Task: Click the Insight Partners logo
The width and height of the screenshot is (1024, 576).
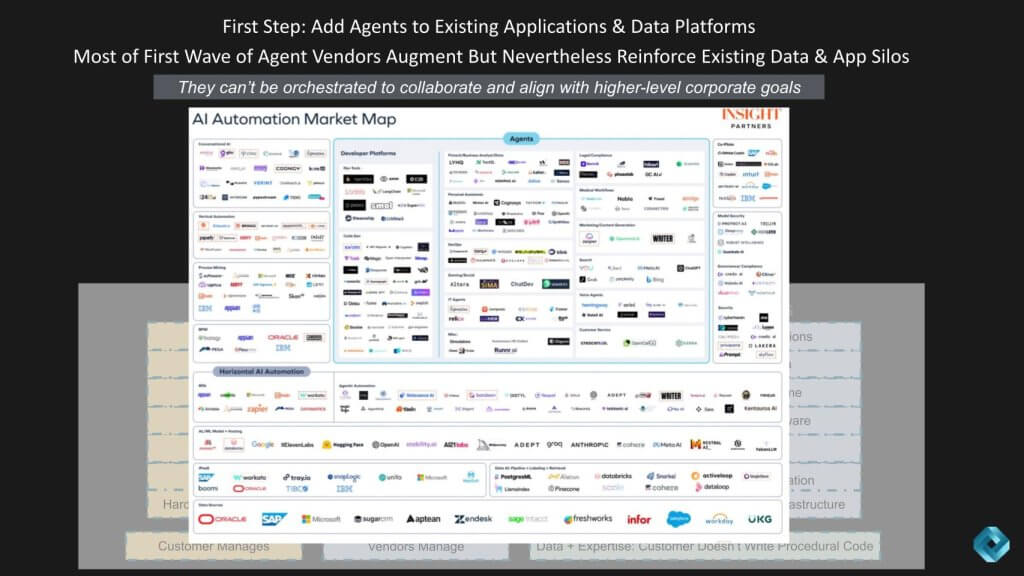Action: tap(751, 118)
